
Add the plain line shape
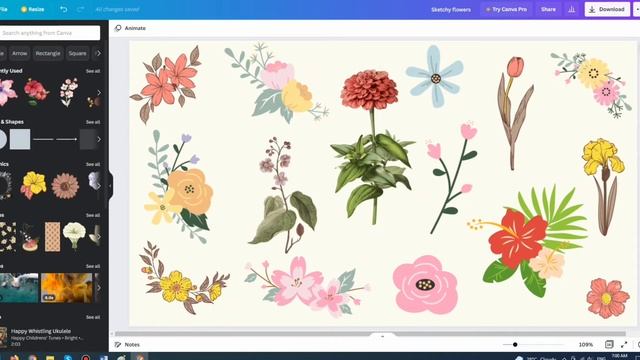[x=43, y=139]
